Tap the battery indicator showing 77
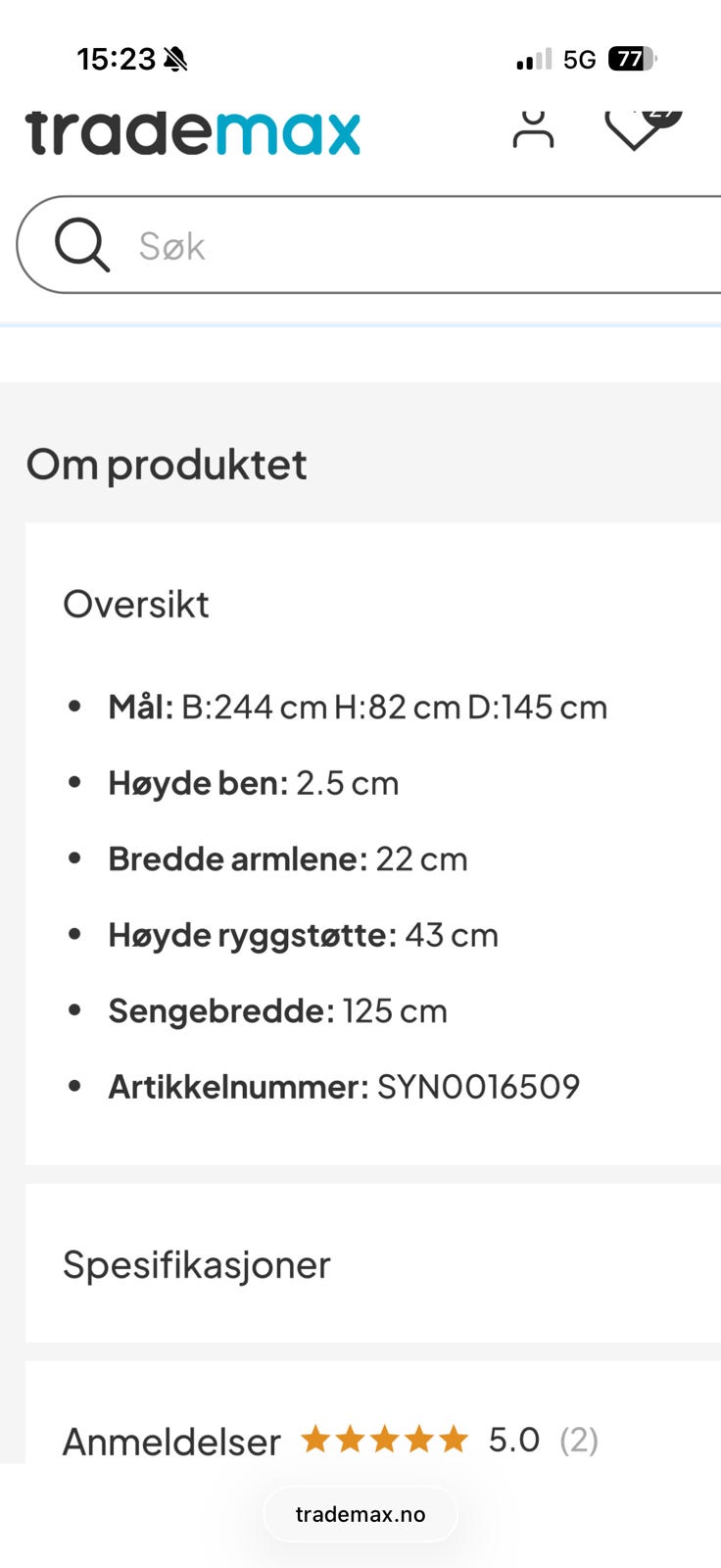721x1568 pixels. click(x=631, y=59)
